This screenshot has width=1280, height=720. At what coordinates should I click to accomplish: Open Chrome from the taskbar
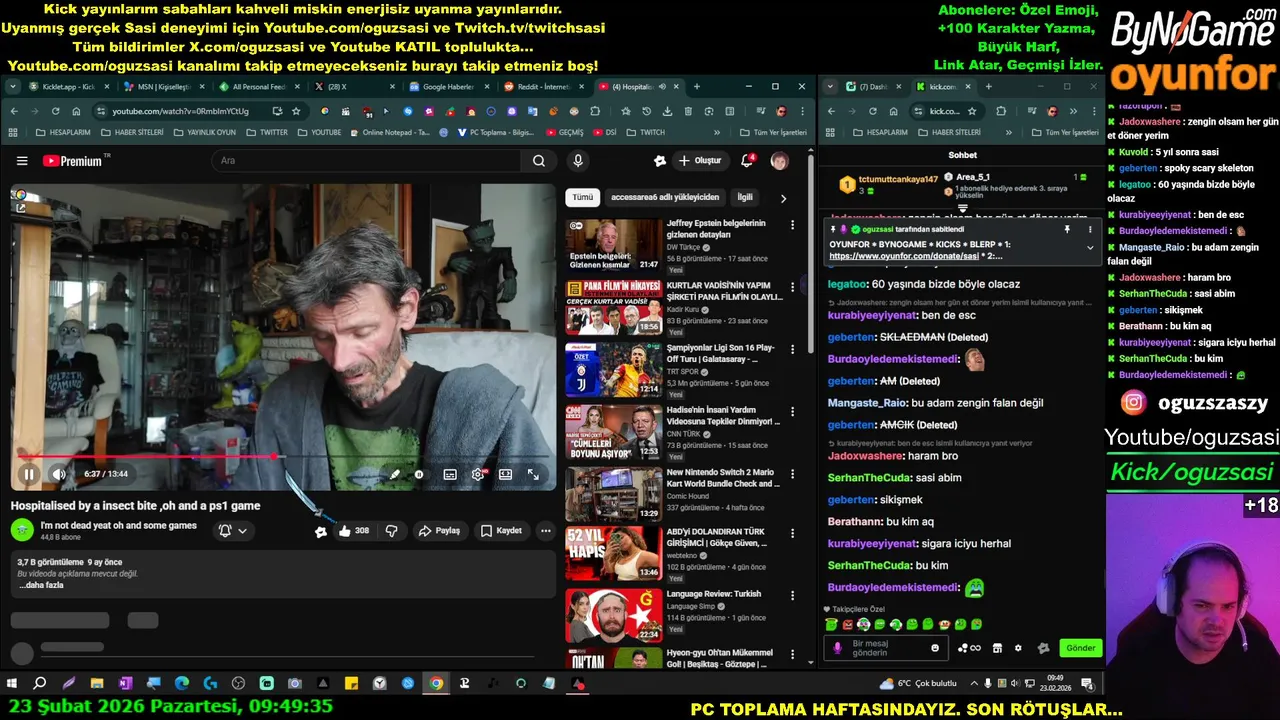pos(437,684)
